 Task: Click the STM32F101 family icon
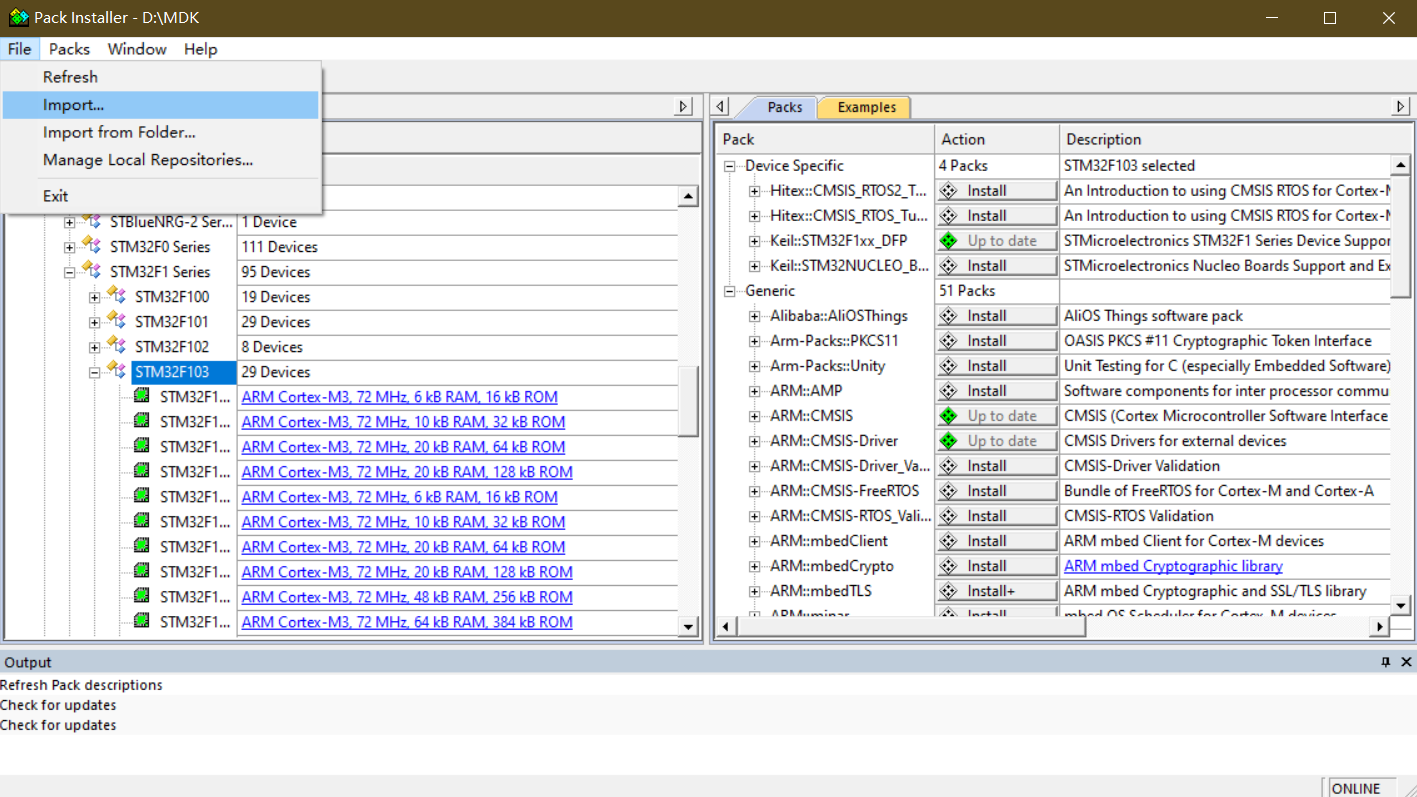click(118, 322)
